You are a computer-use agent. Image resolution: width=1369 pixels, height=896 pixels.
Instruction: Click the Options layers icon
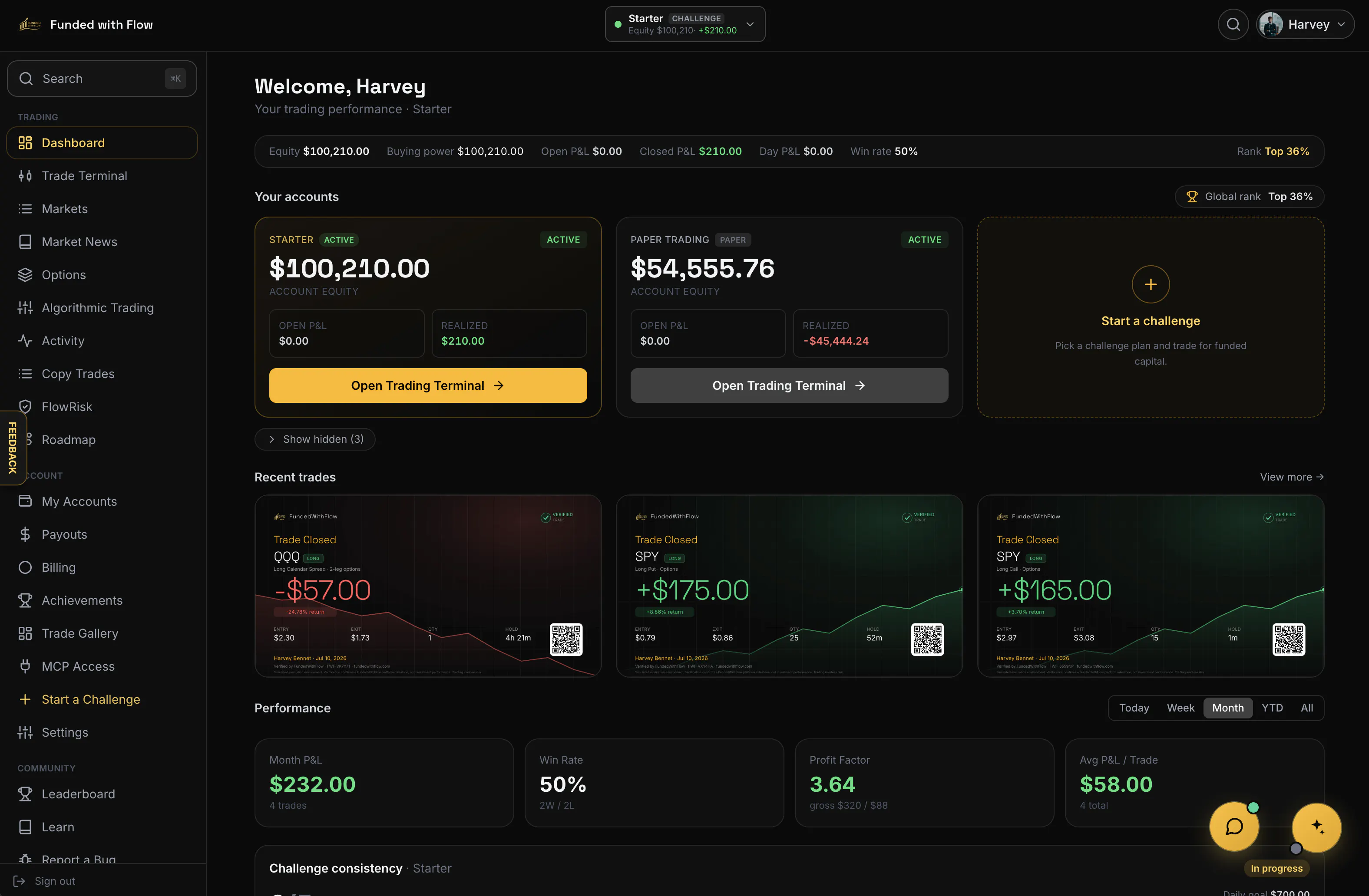(25, 275)
